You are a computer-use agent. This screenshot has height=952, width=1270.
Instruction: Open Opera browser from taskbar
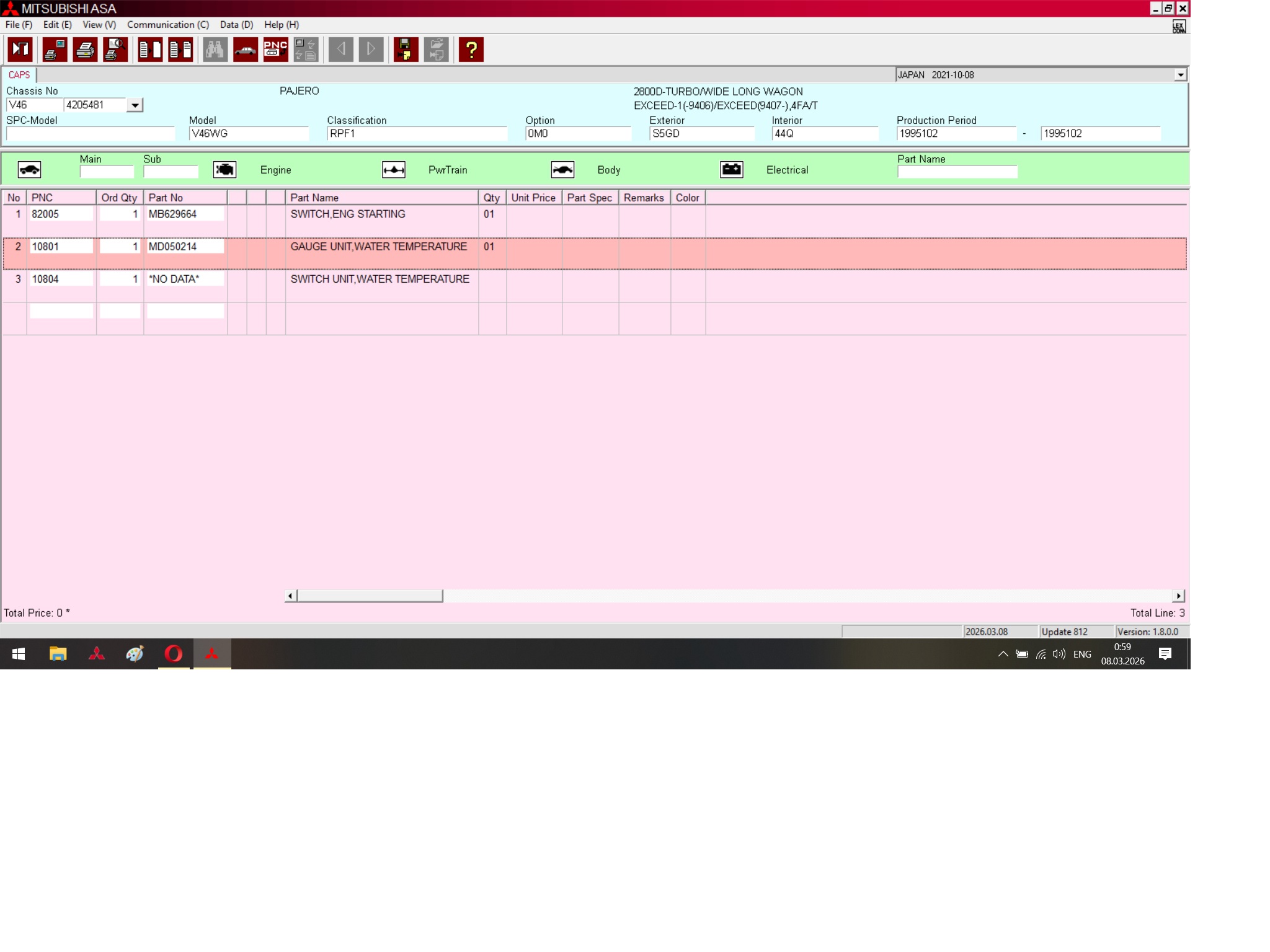point(174,654)
